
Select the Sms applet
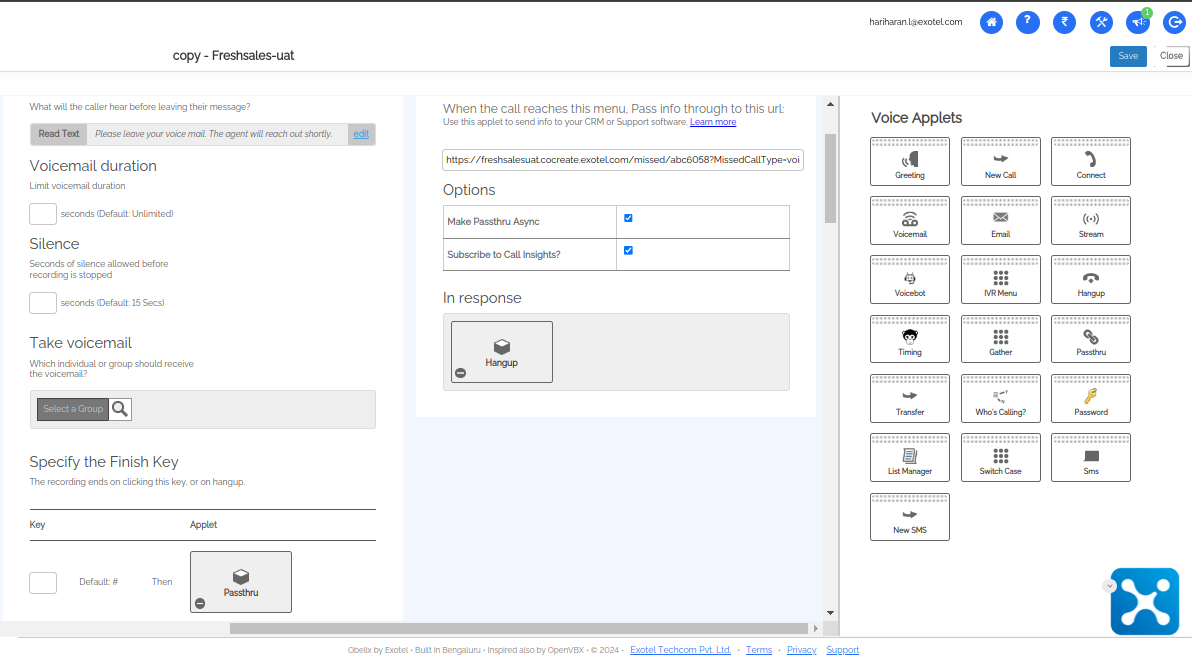point(1090,457)
